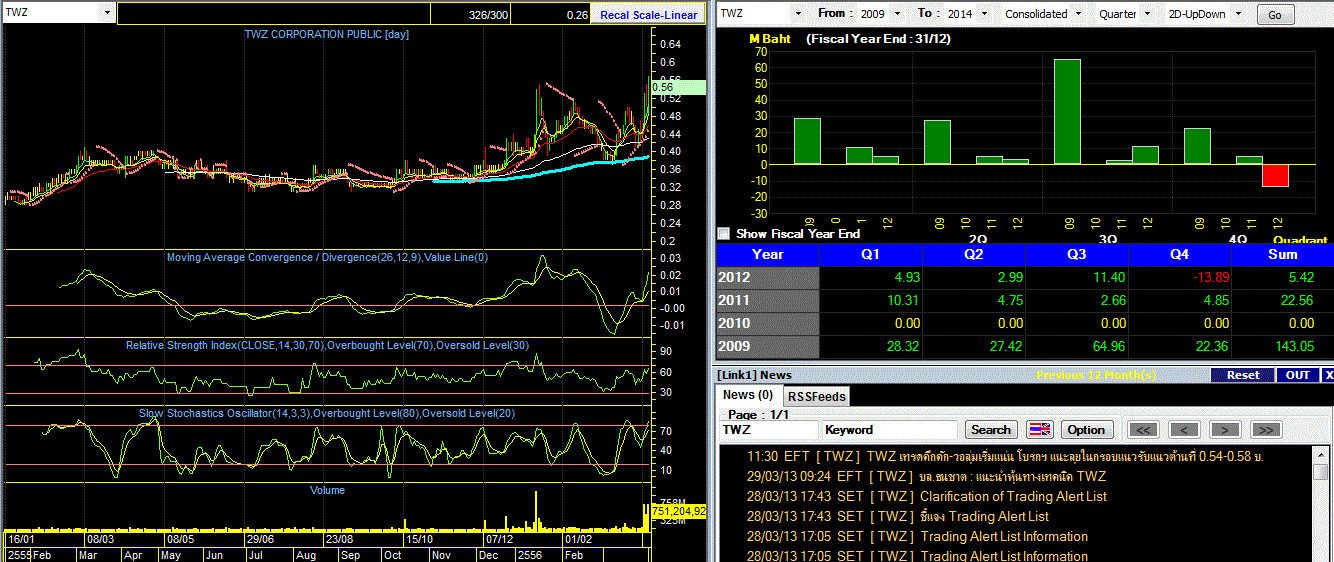Switch news language with the flag icon
This screenshot has width=1334, height=562.
pyautogui.click(x=1040, y=430)
